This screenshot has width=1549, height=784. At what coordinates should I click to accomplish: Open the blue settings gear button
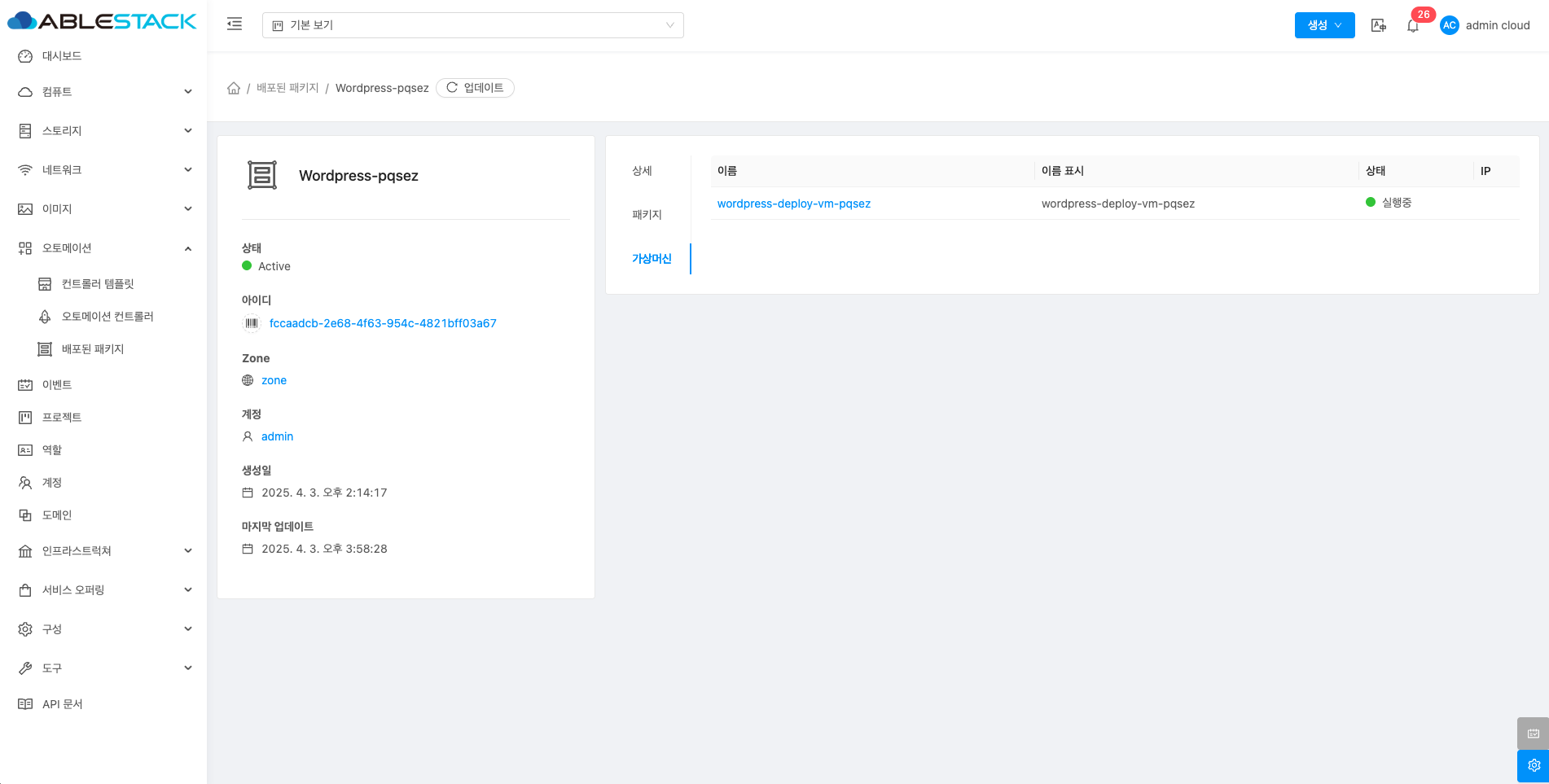1533,765
